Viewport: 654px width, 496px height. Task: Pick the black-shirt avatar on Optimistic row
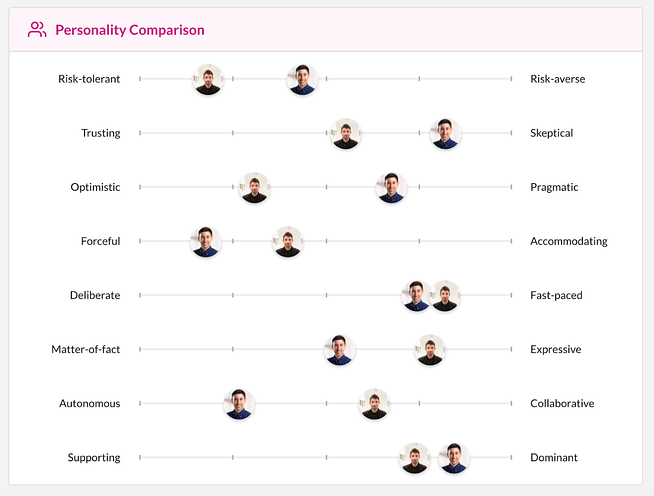[x=254, y=187]
